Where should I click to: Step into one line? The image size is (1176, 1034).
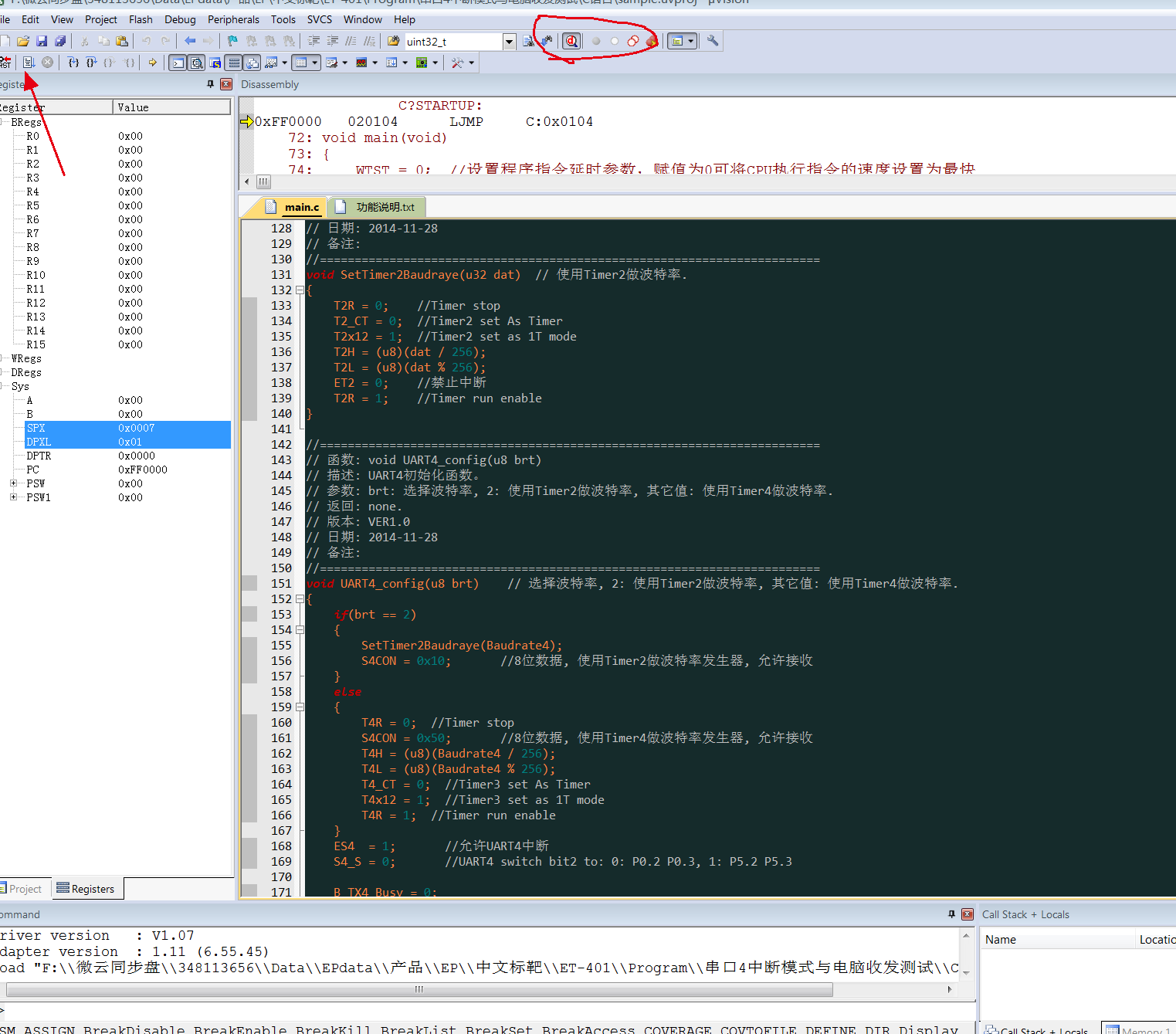pyautogui.click(x=73, y=63)
